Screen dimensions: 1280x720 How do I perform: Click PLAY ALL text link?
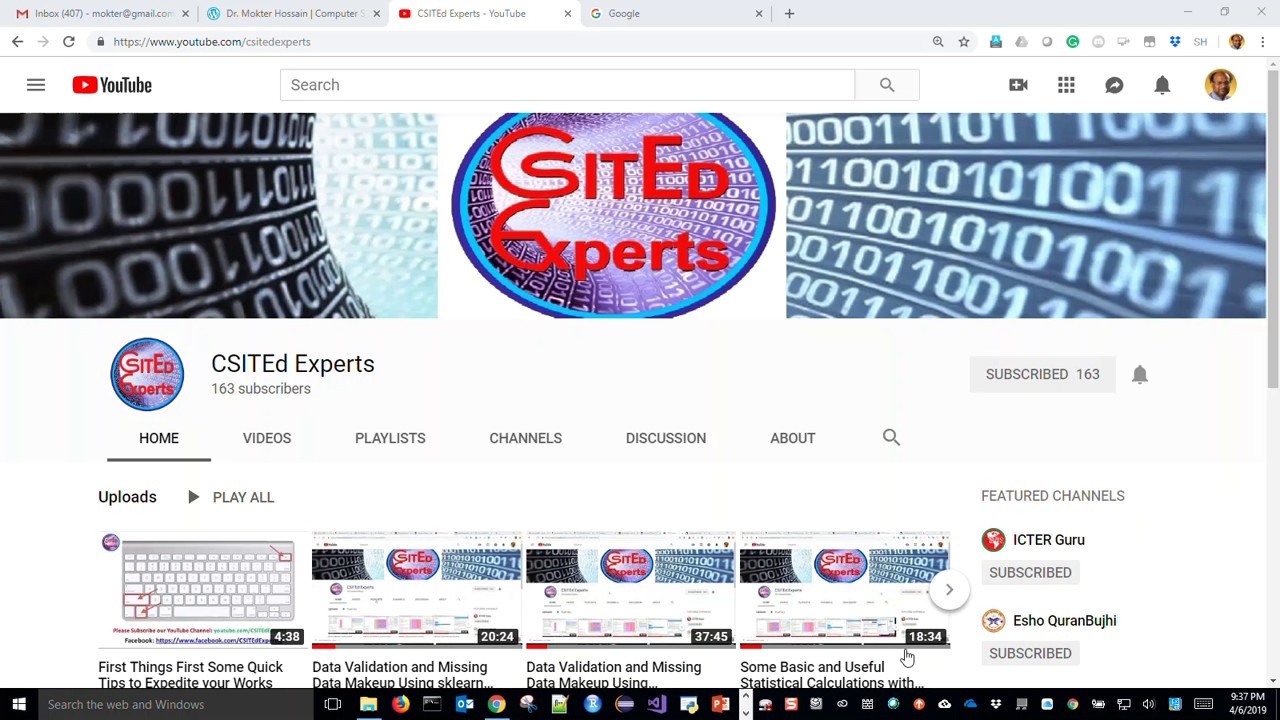pyautogui.click(x=243, y=497)
